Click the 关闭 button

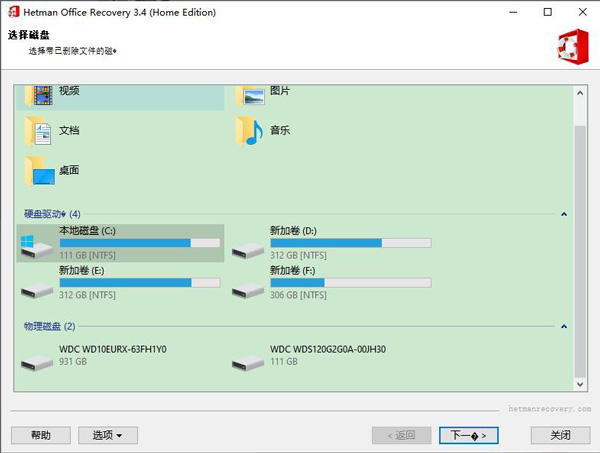(561, 435)
